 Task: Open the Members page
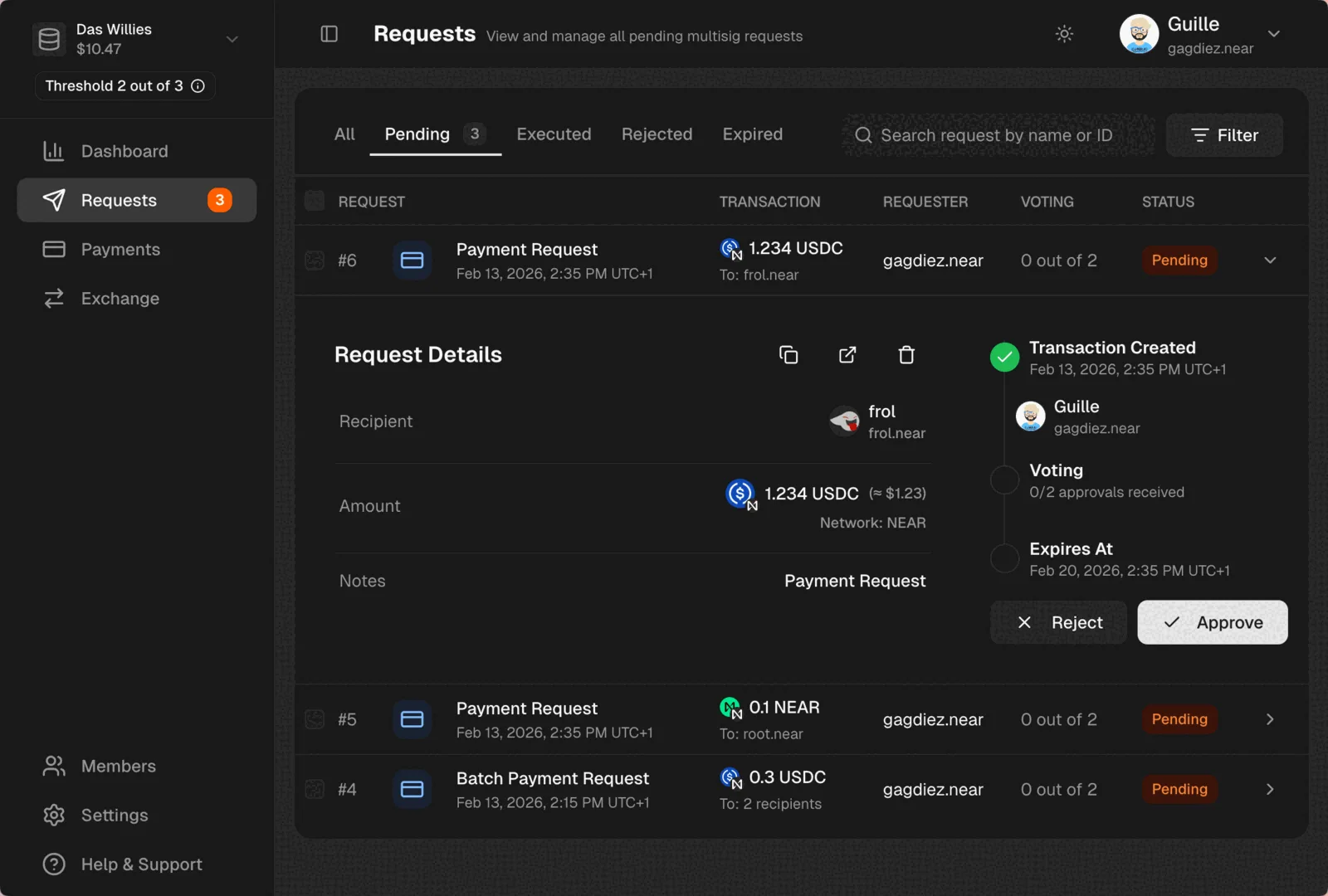(137, 766)
